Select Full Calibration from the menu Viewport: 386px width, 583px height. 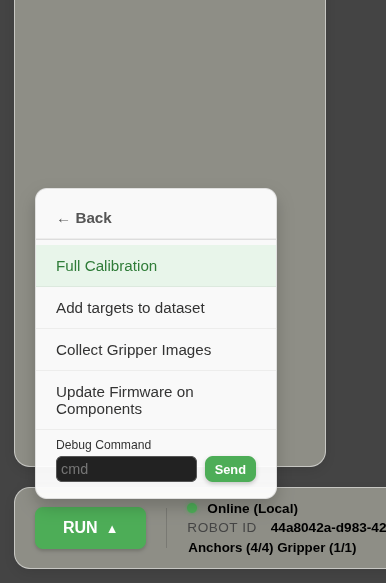[x=156, y=266]
